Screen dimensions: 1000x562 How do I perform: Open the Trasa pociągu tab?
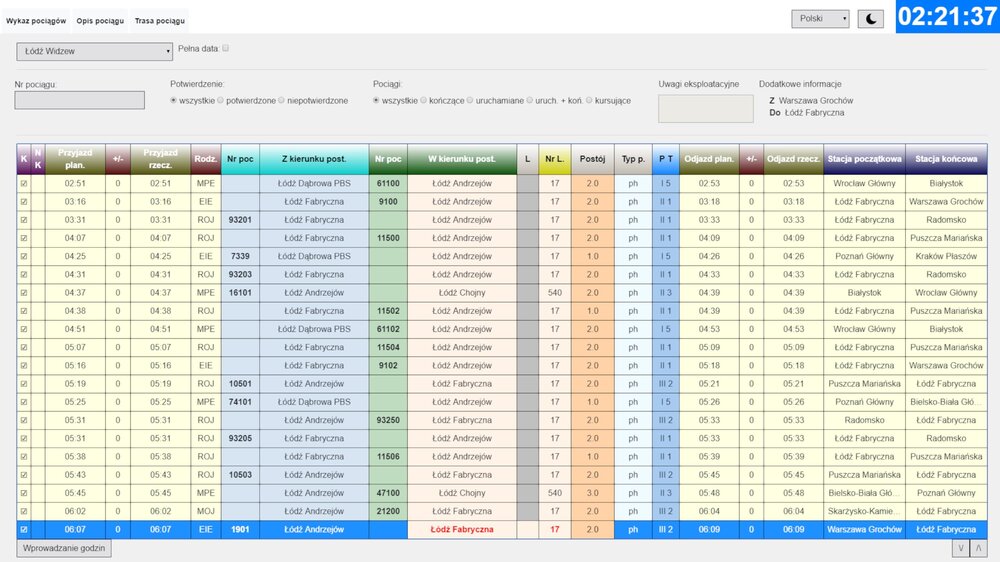pos(159,21)
